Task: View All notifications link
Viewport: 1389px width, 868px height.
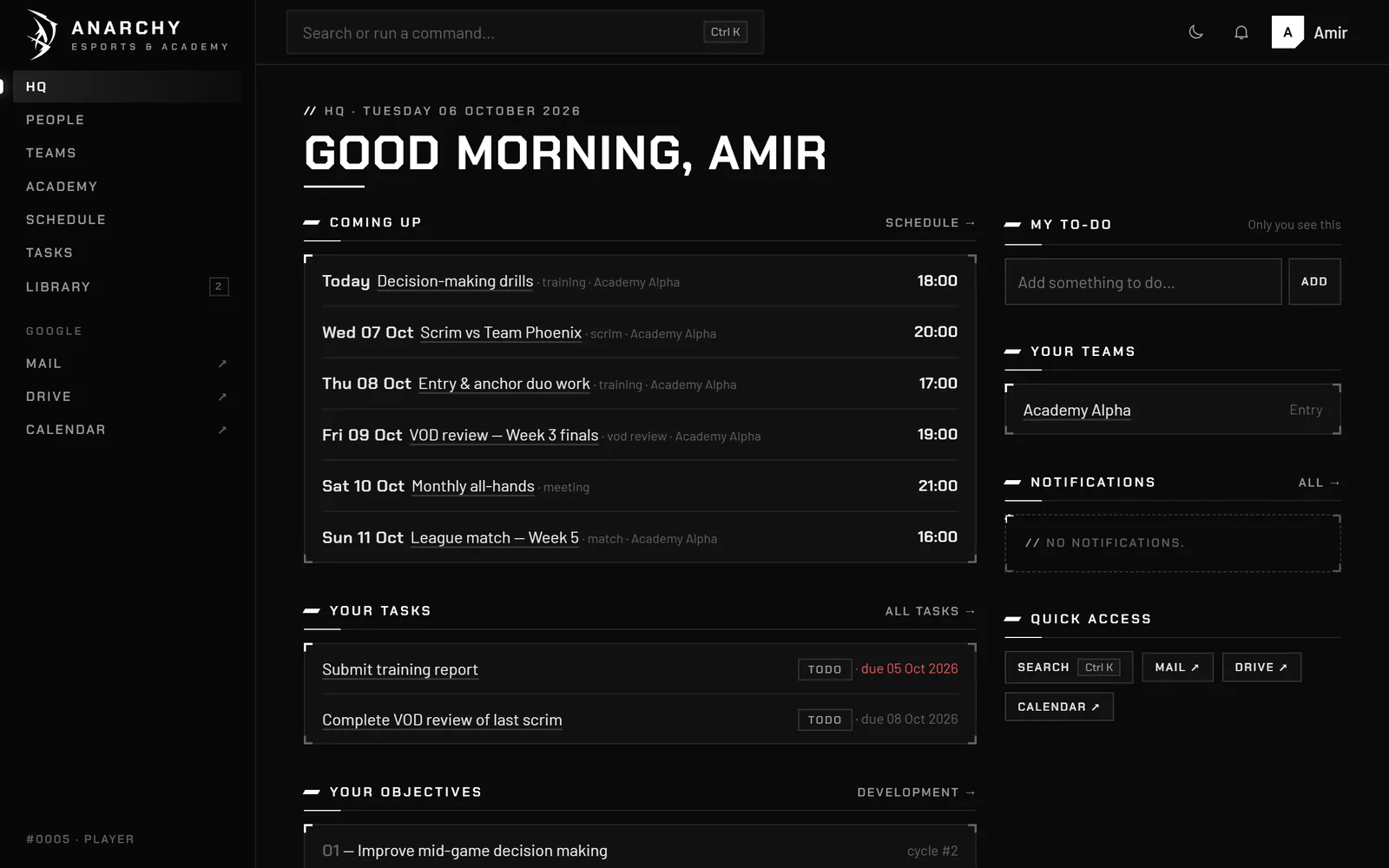Action: click(x=1320, y=483)
